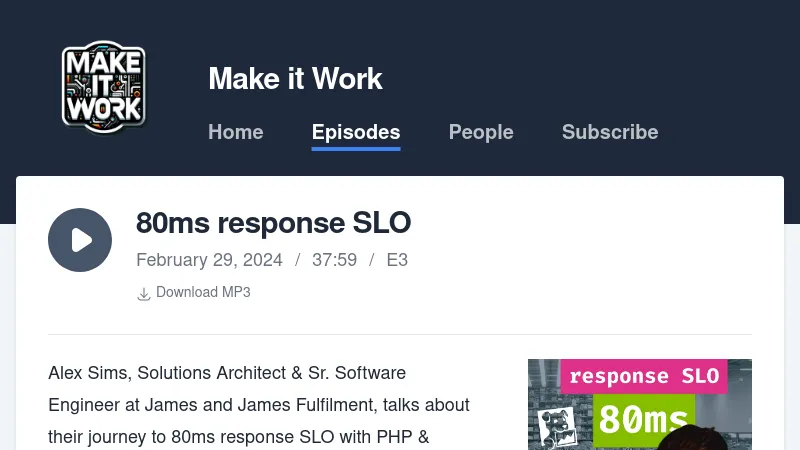The height and width of the screenshot is (450, 800).
Task: Click the 37:59 episode duration
Action: (334, 260)
